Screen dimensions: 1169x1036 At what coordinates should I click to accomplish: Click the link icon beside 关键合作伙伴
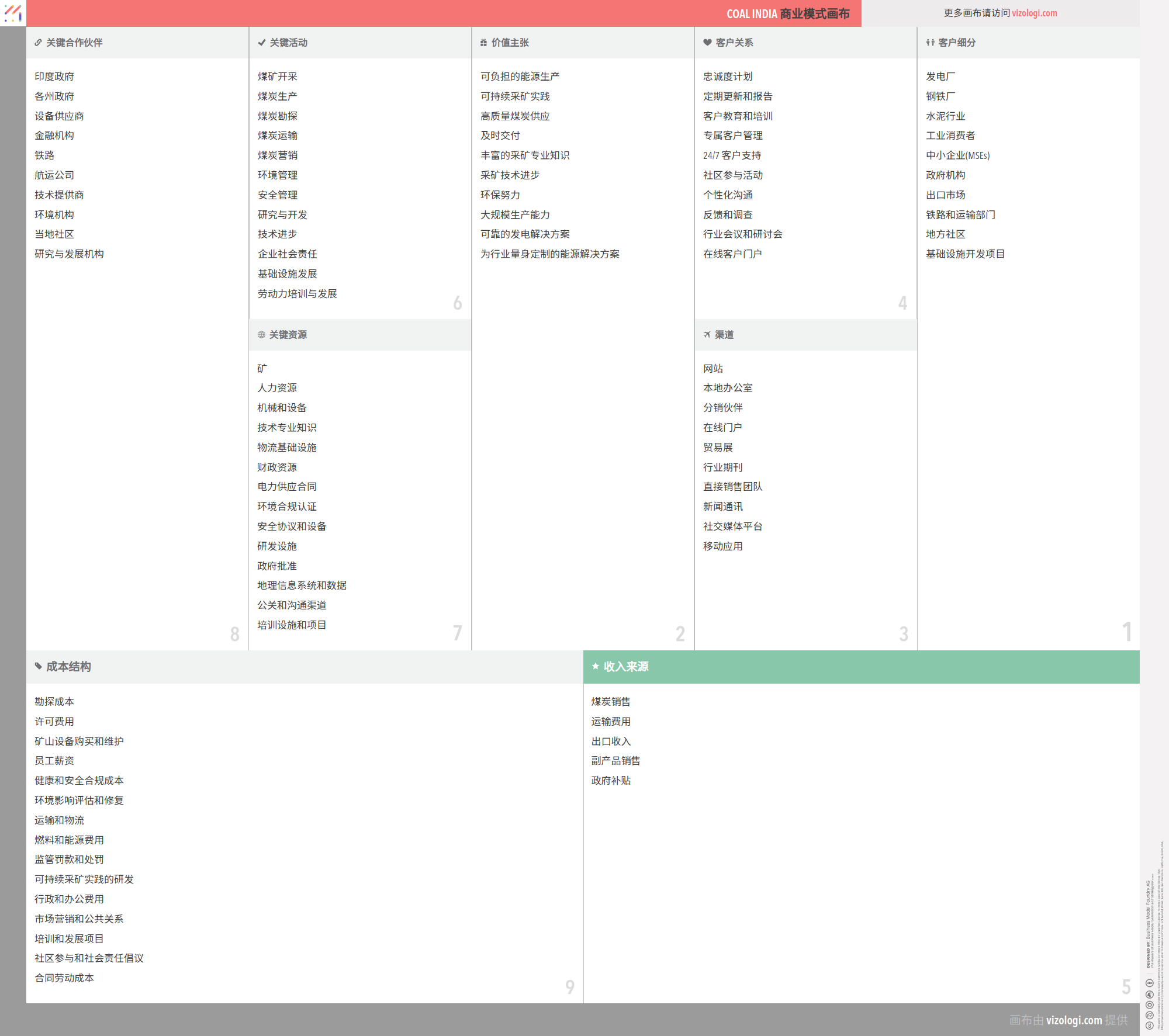point(38,43)
